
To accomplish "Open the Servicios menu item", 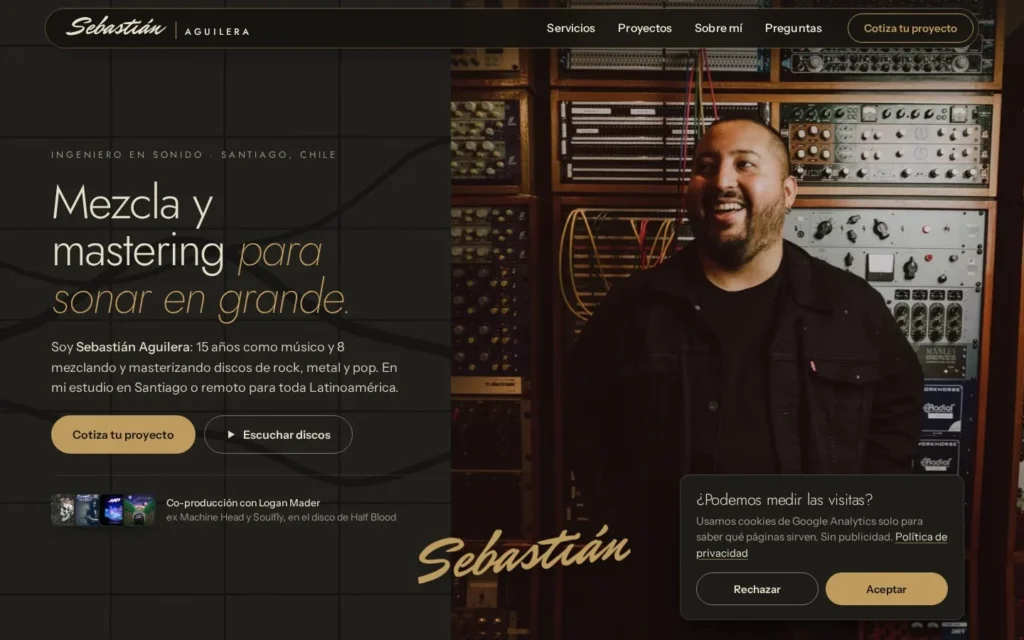I will pos(571,28).
